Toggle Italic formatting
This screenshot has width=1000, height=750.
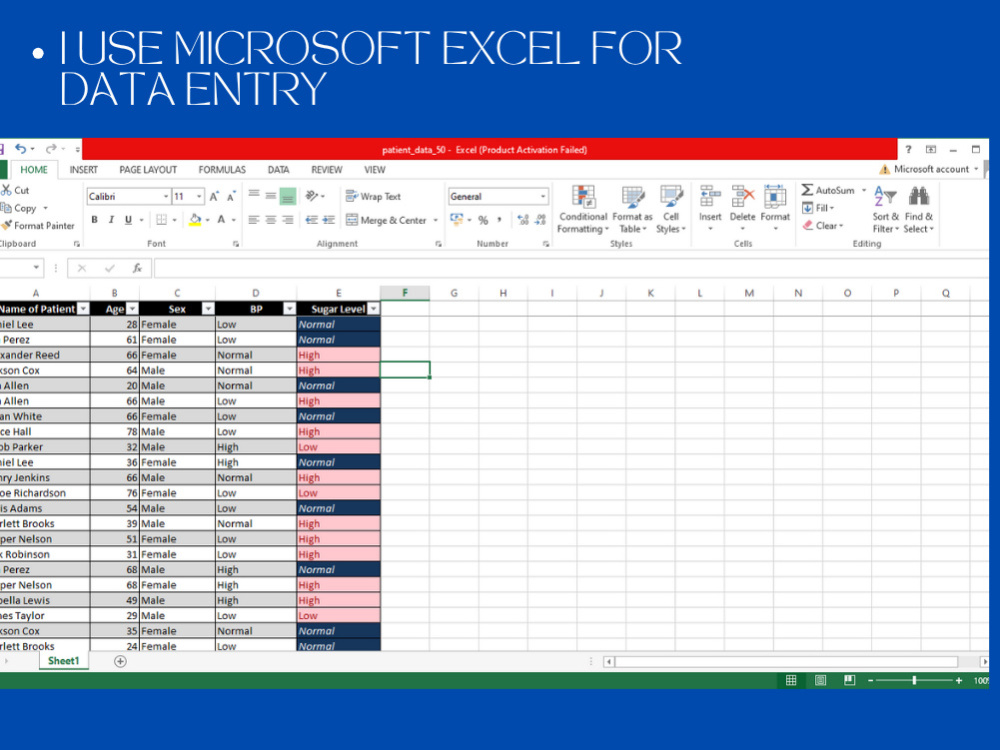tap(111, 220)
